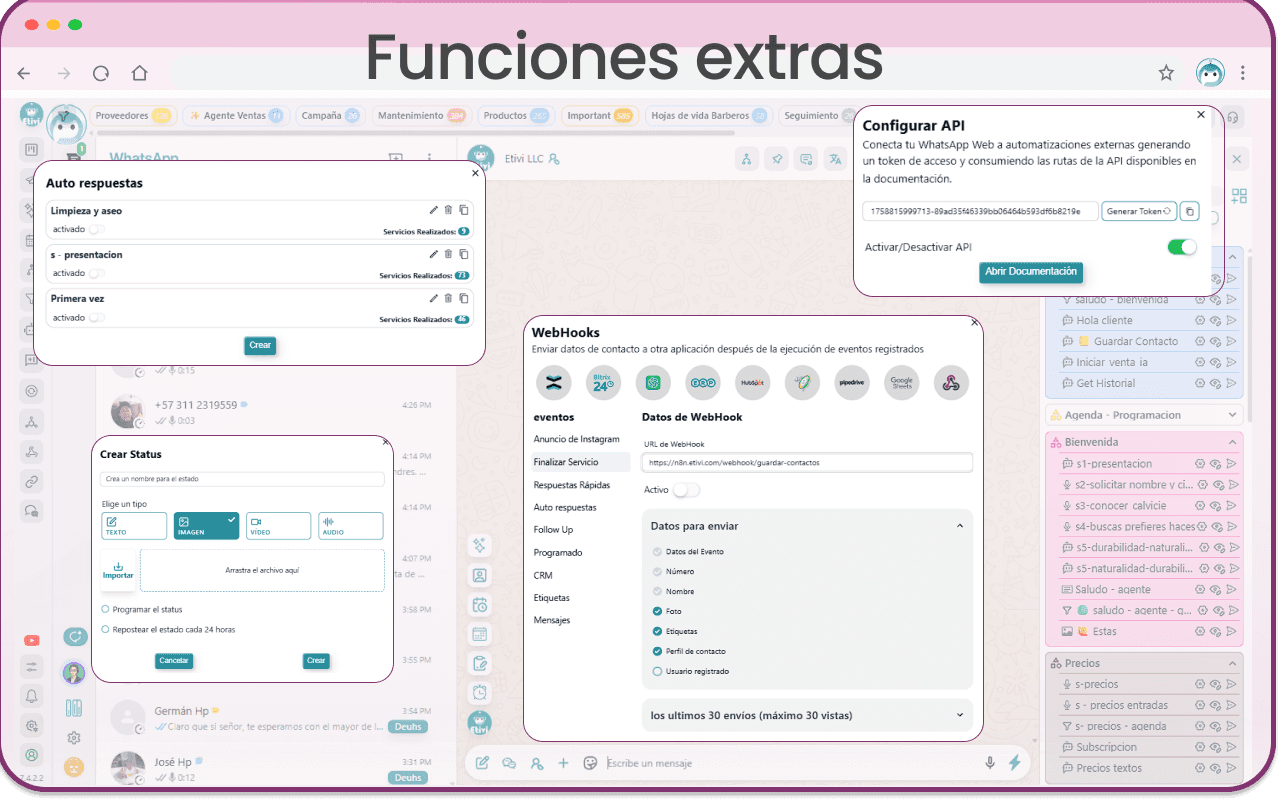Select the Google Sheets integration icon

902,382
